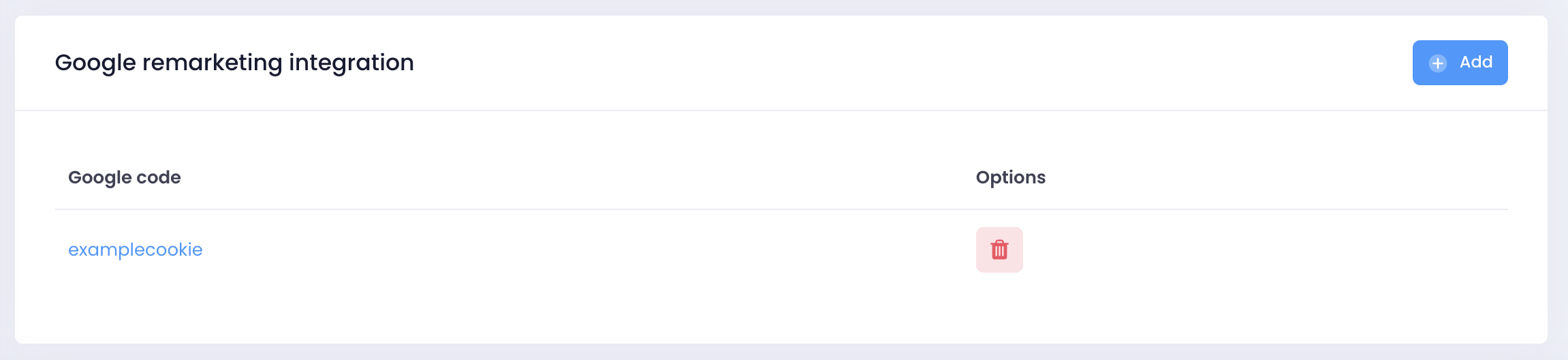
Task: Click the trash bin icon under Options
Action: [999, 250]
